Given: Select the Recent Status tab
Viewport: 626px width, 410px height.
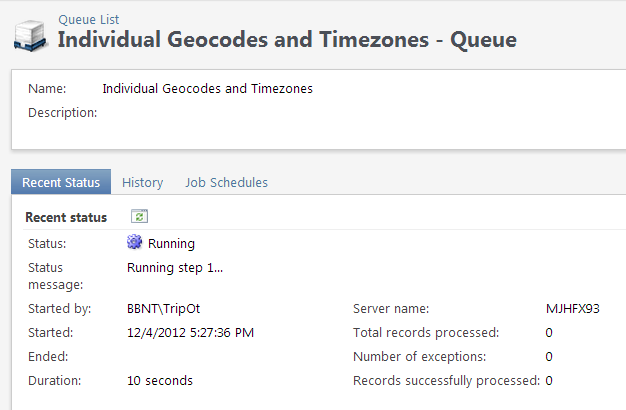Looking at the screenshot, I should pyautogui.click(x=61, y=182).
